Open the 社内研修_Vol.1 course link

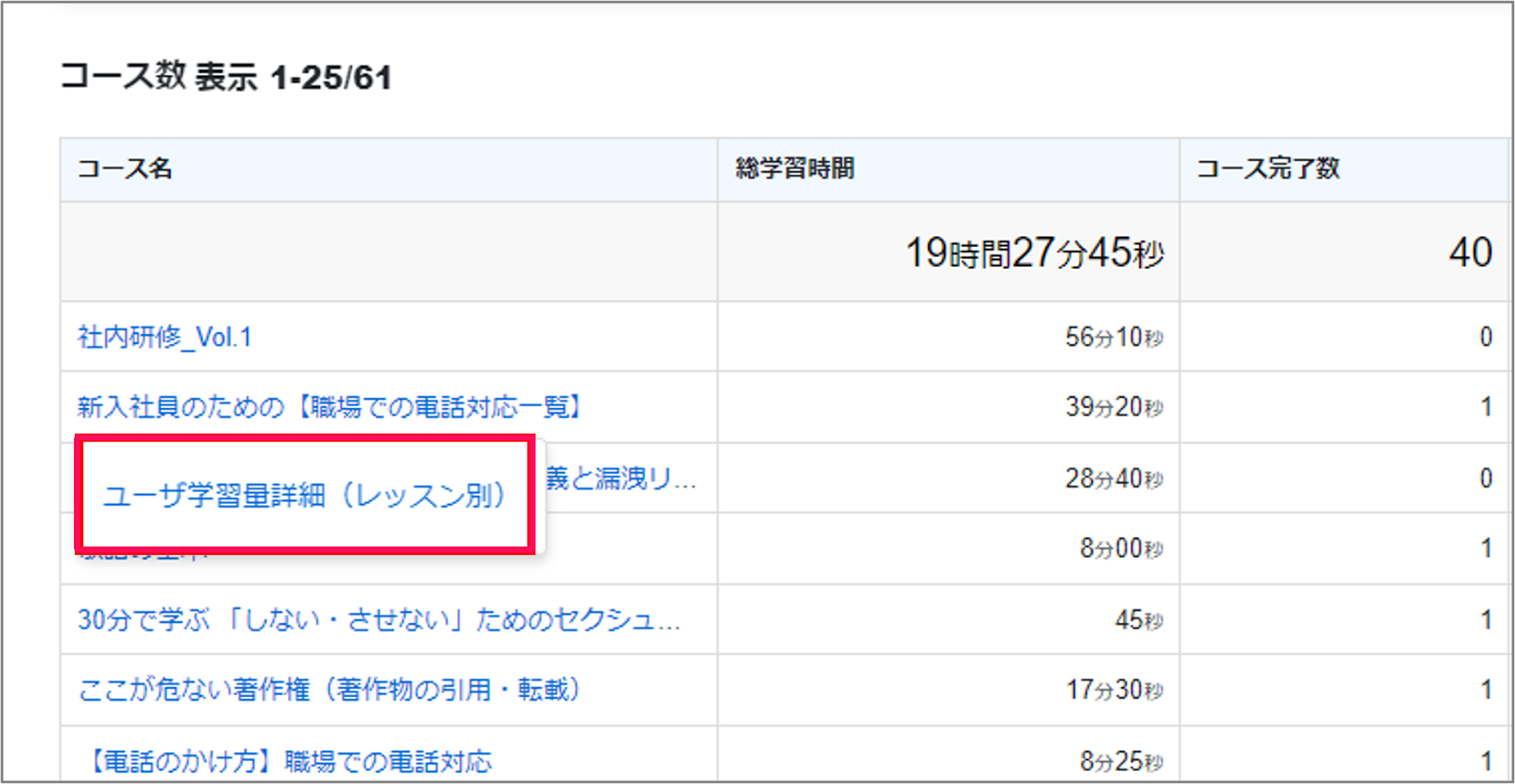pos(165,337)
